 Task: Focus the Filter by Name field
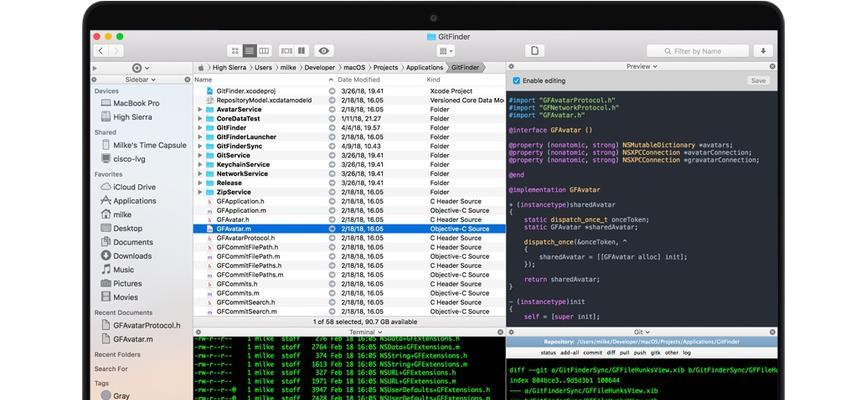point(698,51)
